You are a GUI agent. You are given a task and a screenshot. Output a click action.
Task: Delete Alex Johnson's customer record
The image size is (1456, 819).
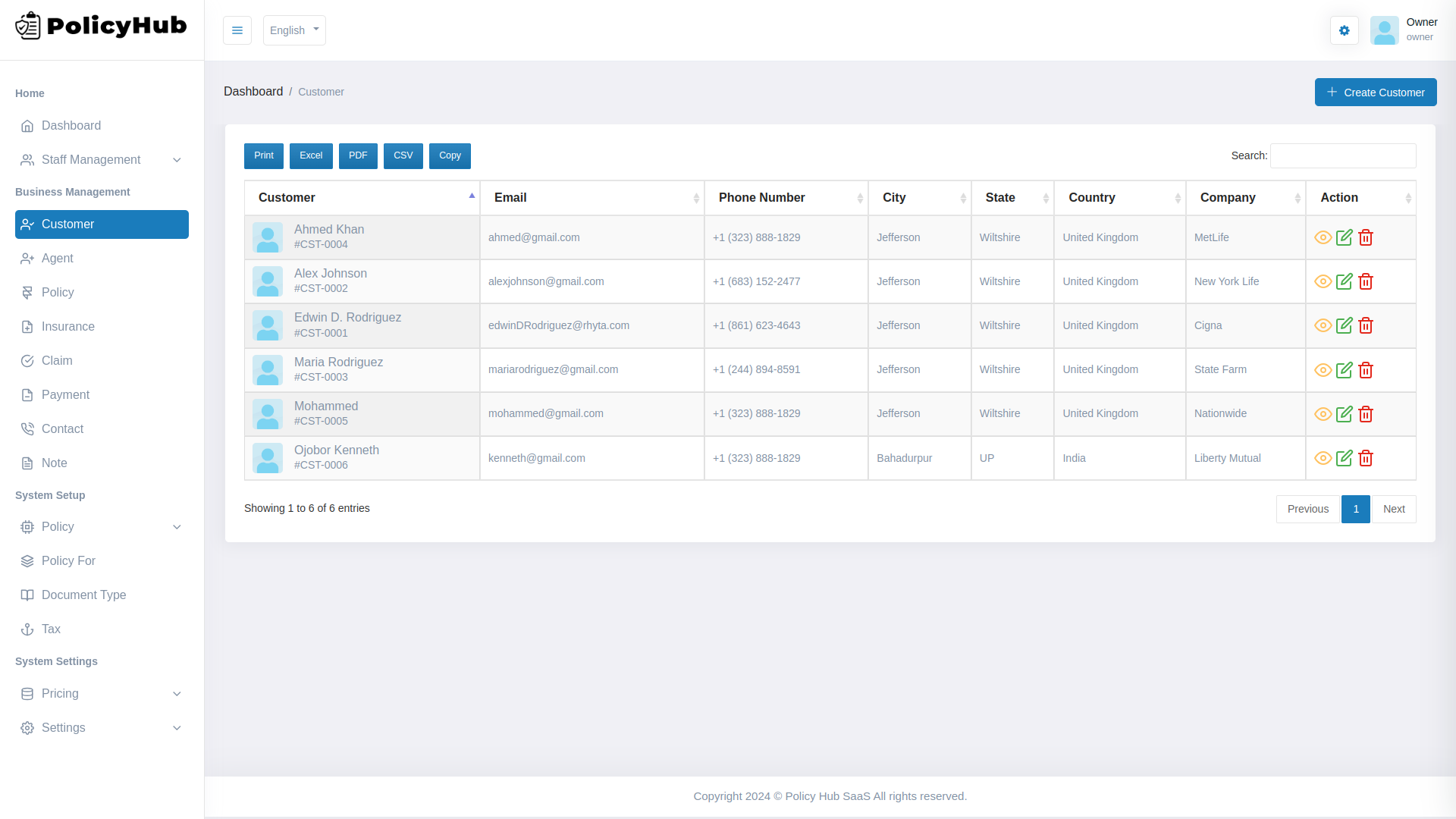[1366, 281]
